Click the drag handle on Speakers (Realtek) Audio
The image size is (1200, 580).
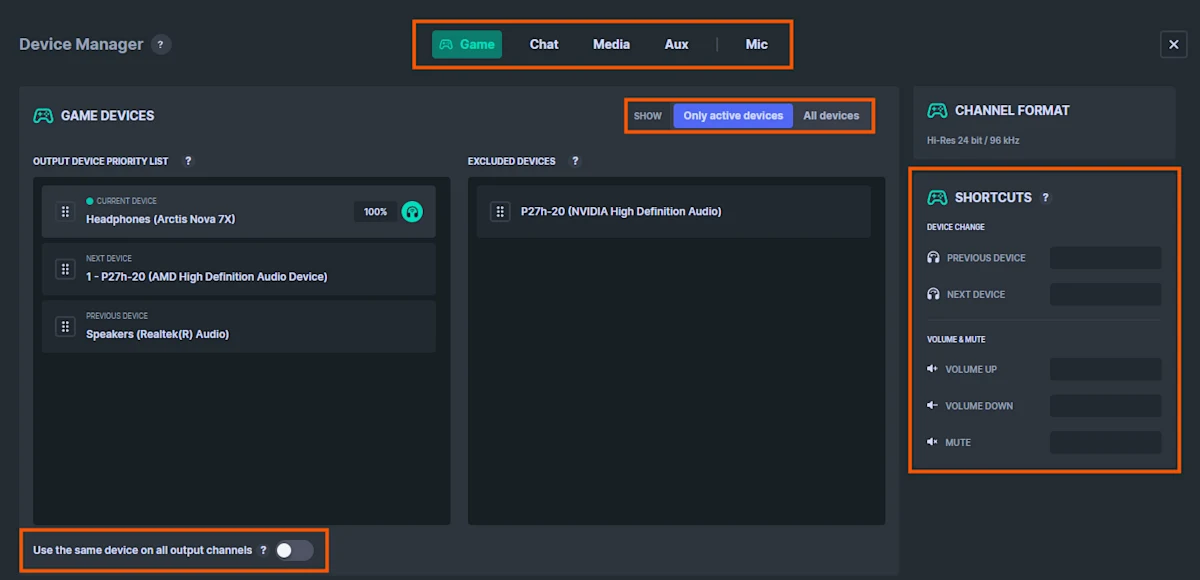pos(65,326)
